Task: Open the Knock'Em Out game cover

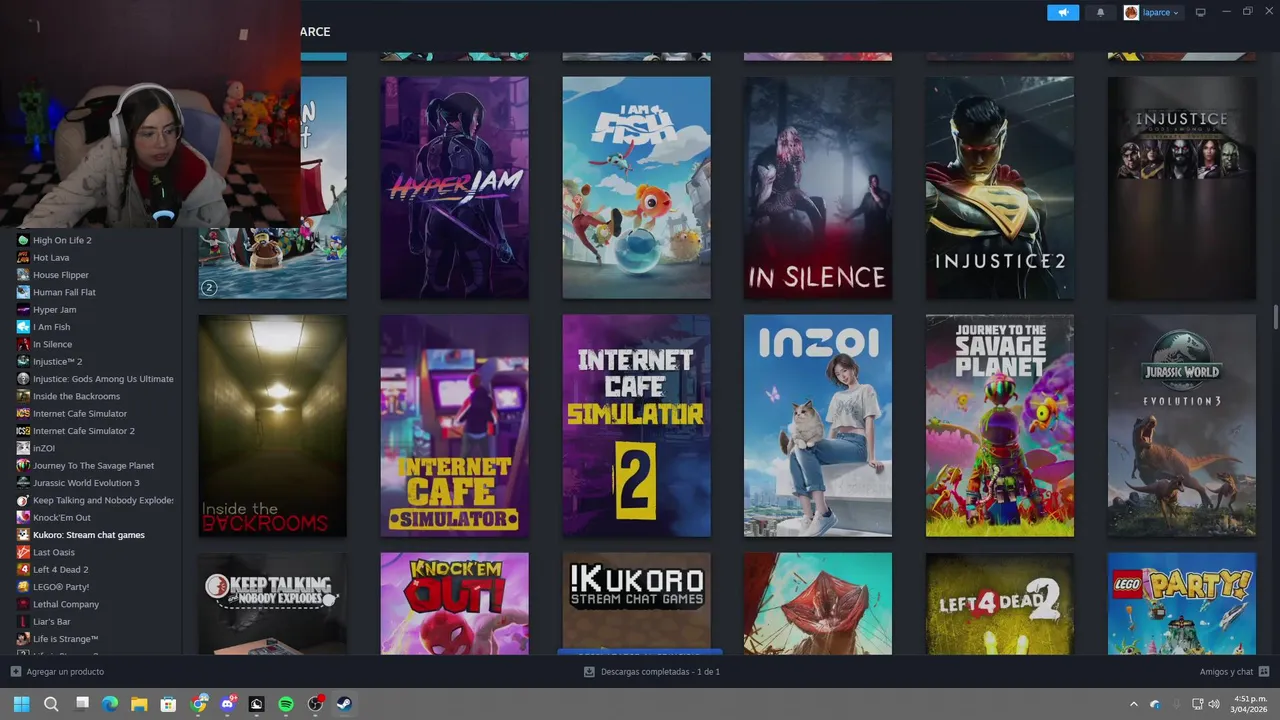Action: (454, 604)
